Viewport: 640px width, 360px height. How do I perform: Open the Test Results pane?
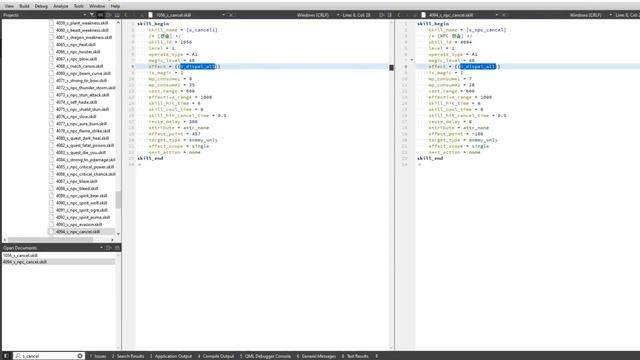tap(355, 356)
